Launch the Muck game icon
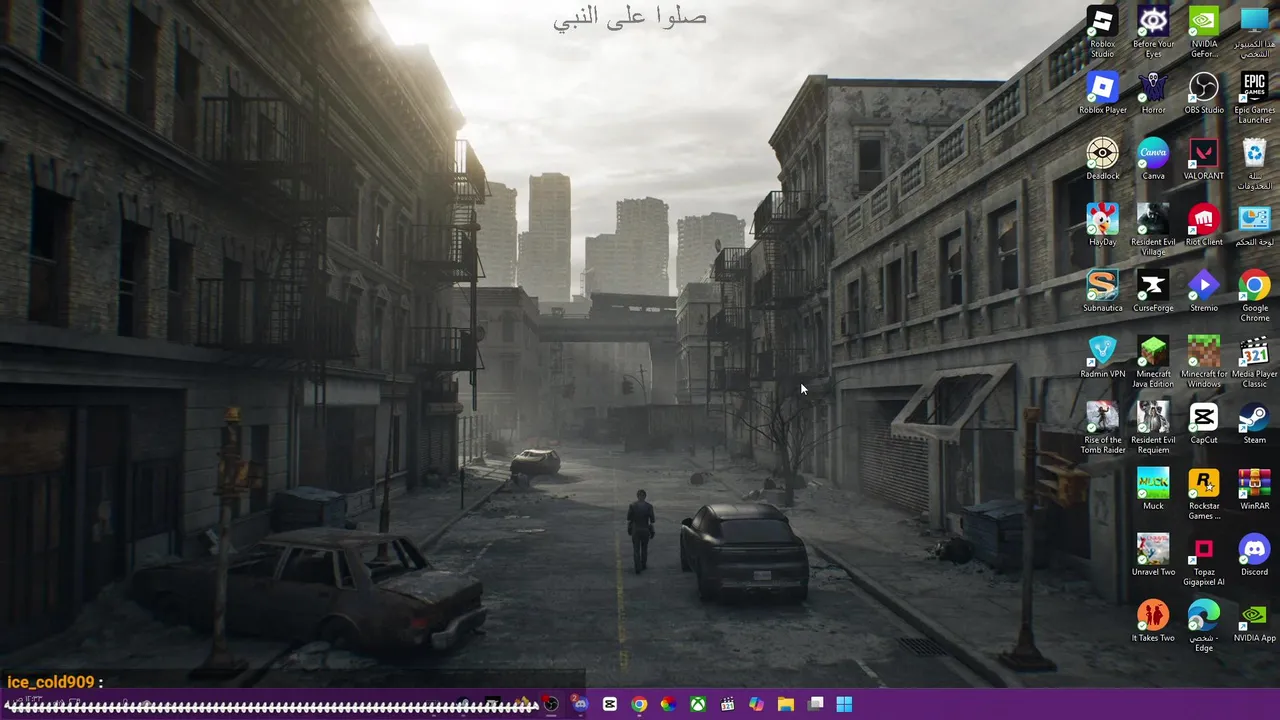Image resolution: width=1280 pixels, height=720 pixels. point(1153,489)
